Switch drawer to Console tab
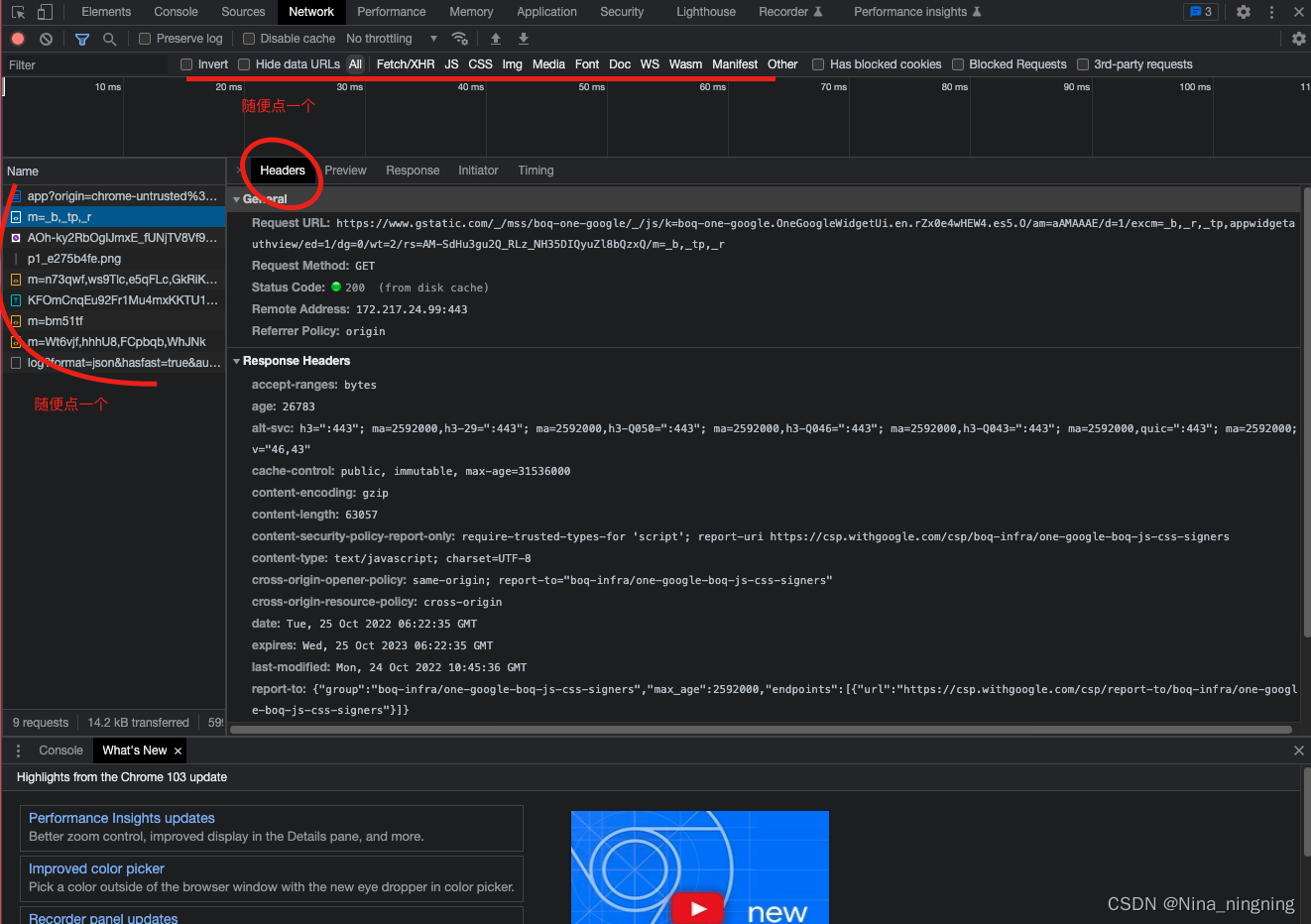 [x=60, y=751]
